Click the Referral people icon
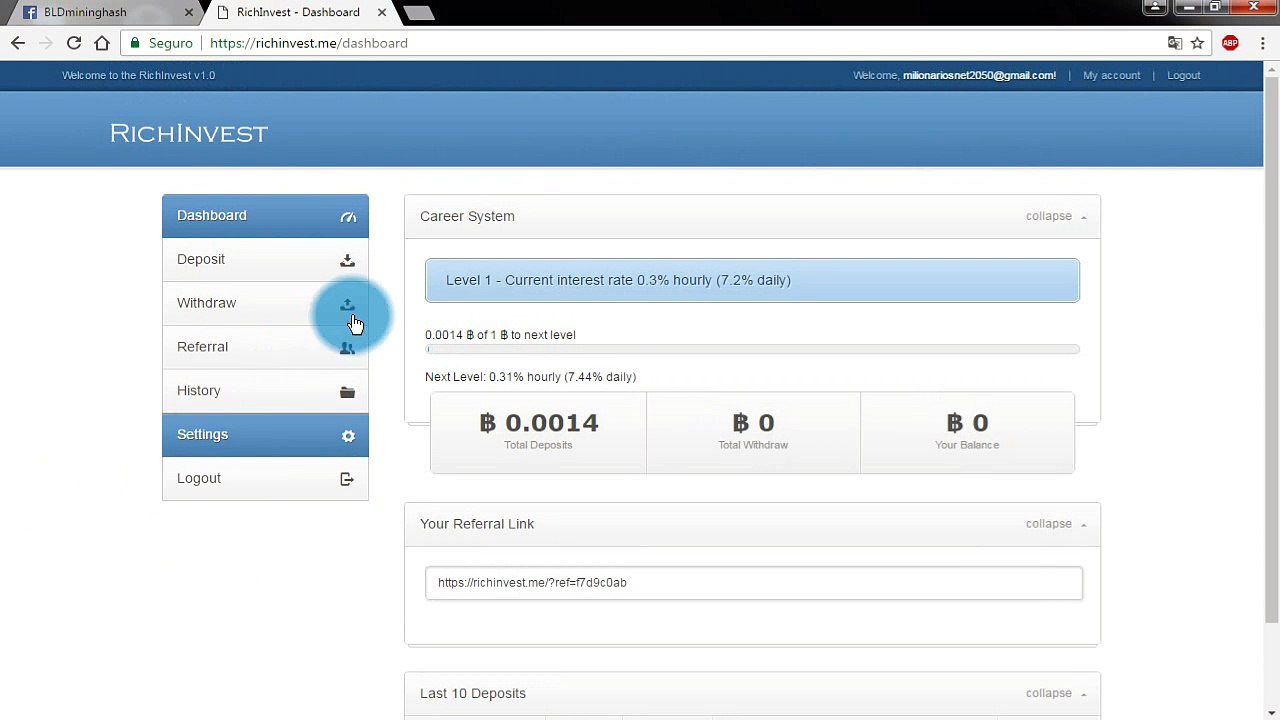 pyautogui.click(x=347, y=348)
